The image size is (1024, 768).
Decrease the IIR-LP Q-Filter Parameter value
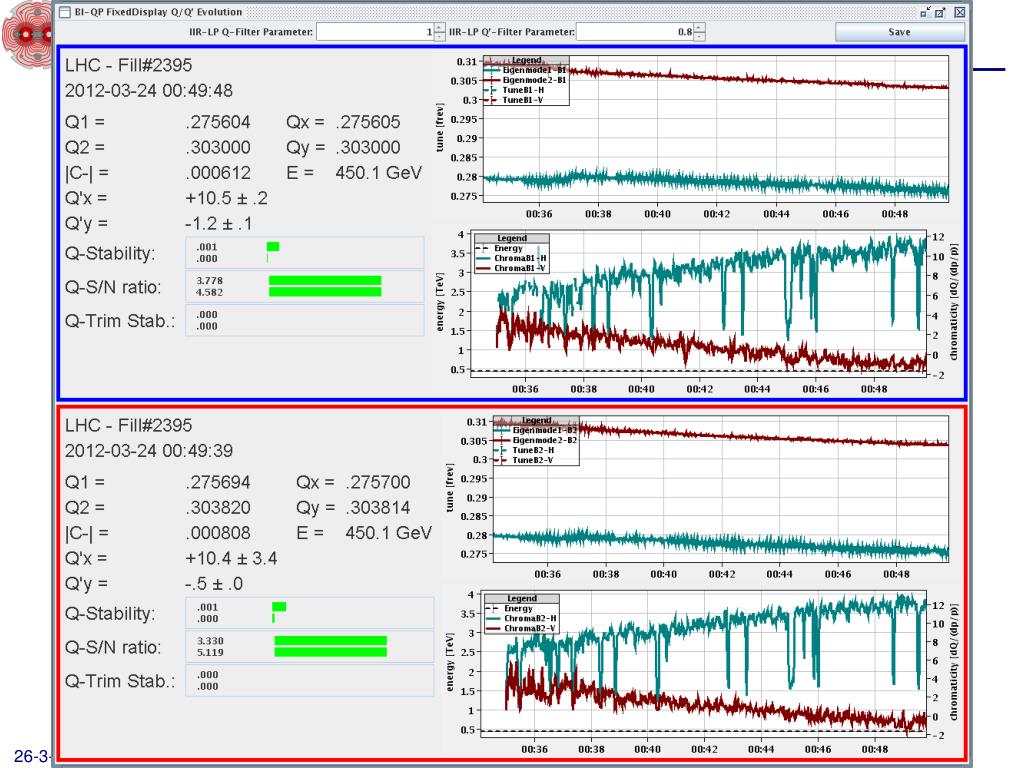click(x=441, y=37)
